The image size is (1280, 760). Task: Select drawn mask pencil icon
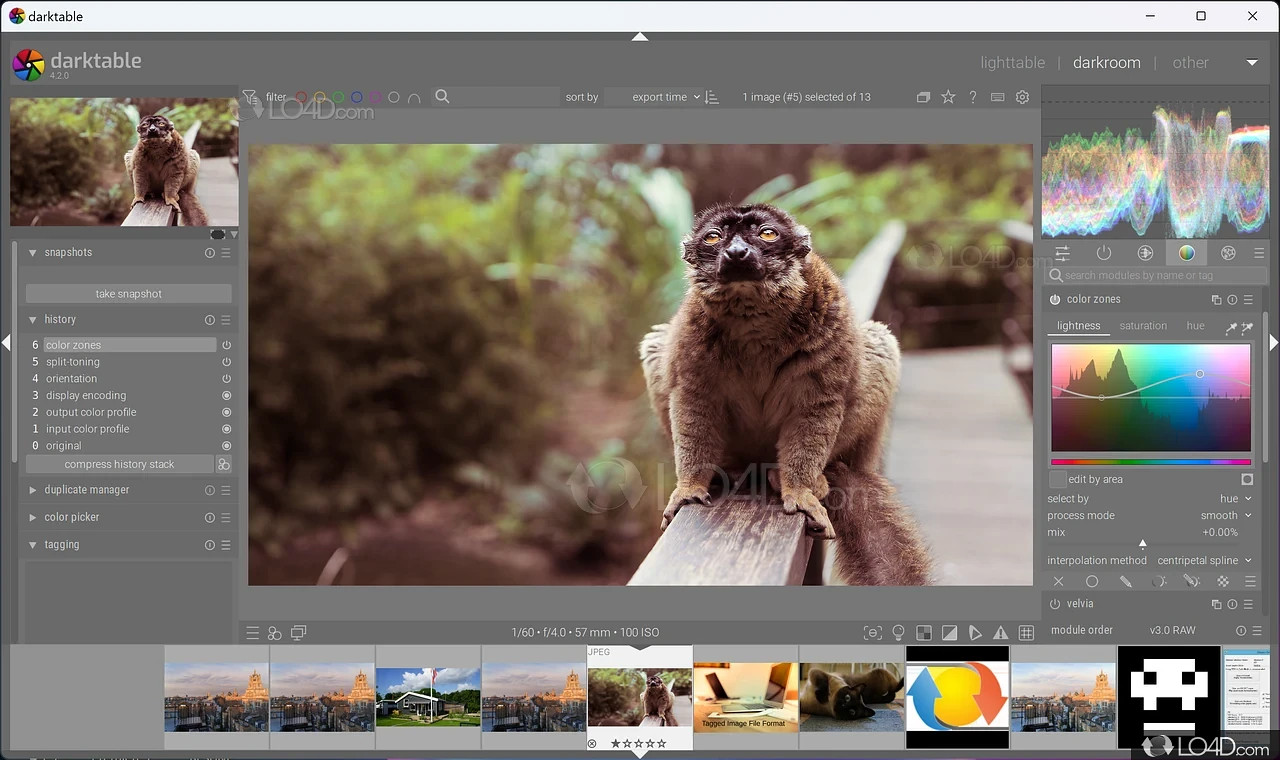click(x=1125, y=581)
